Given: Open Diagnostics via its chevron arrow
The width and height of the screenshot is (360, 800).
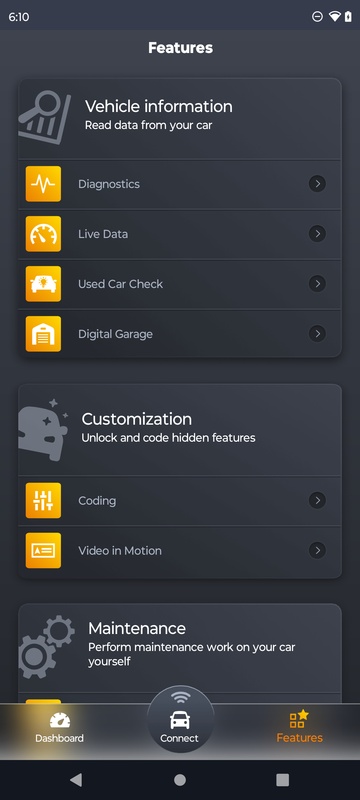Looking at the screenshot, I should (317, 184).
